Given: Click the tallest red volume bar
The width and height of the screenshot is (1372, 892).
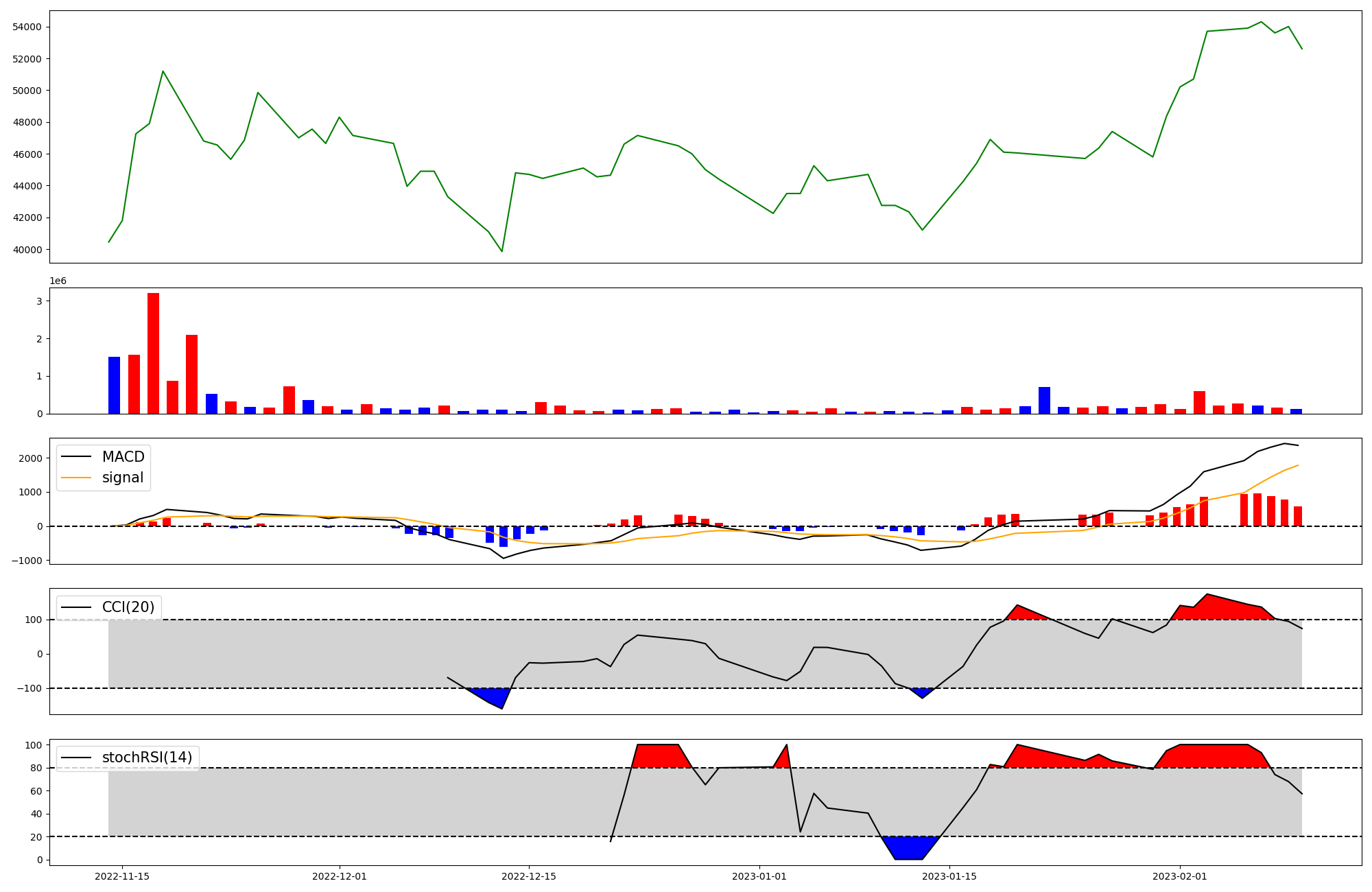Looking at the screenshot, I should (153, 353).
